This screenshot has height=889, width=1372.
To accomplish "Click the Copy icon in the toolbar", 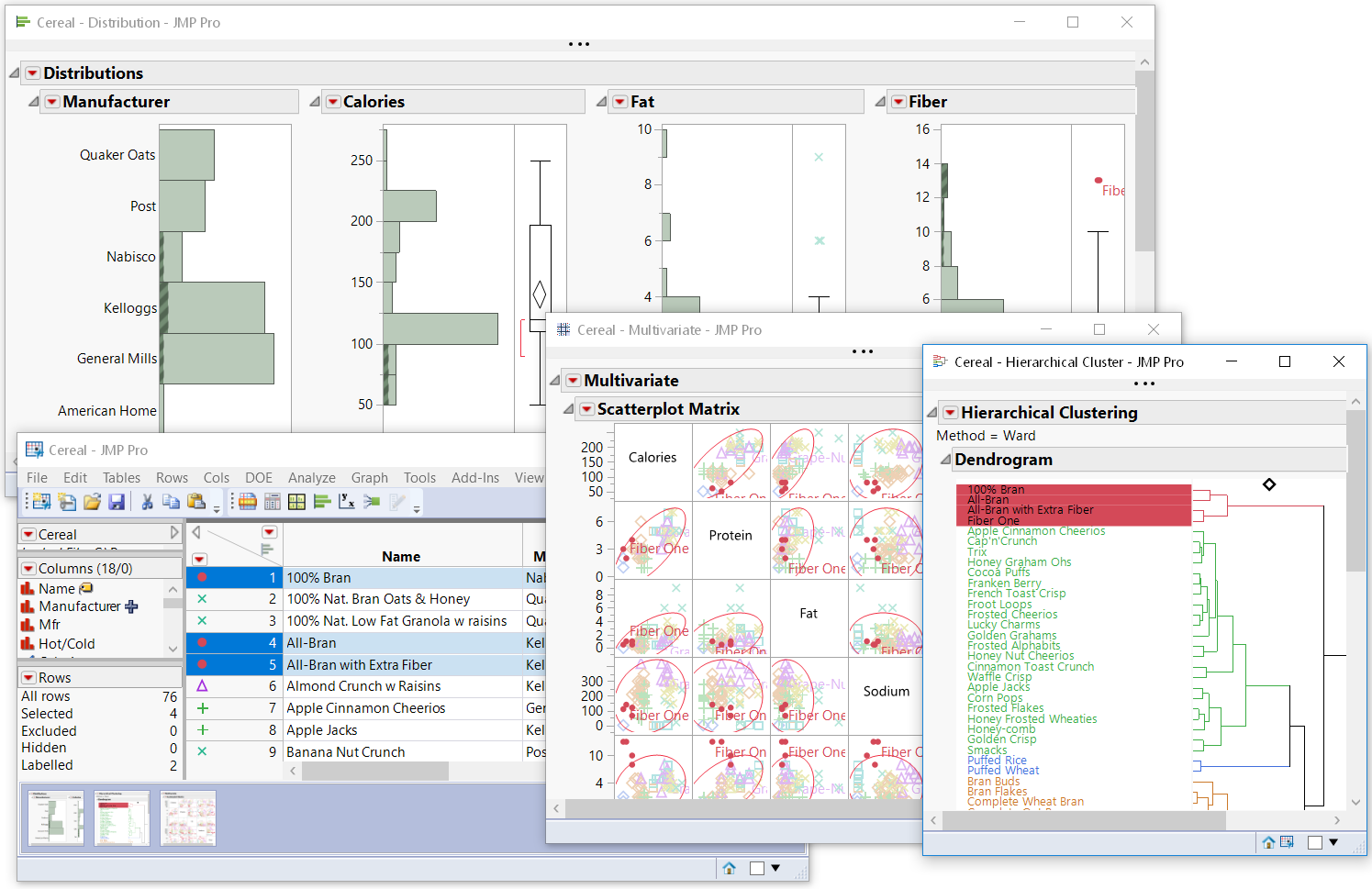I will (171, 501).
